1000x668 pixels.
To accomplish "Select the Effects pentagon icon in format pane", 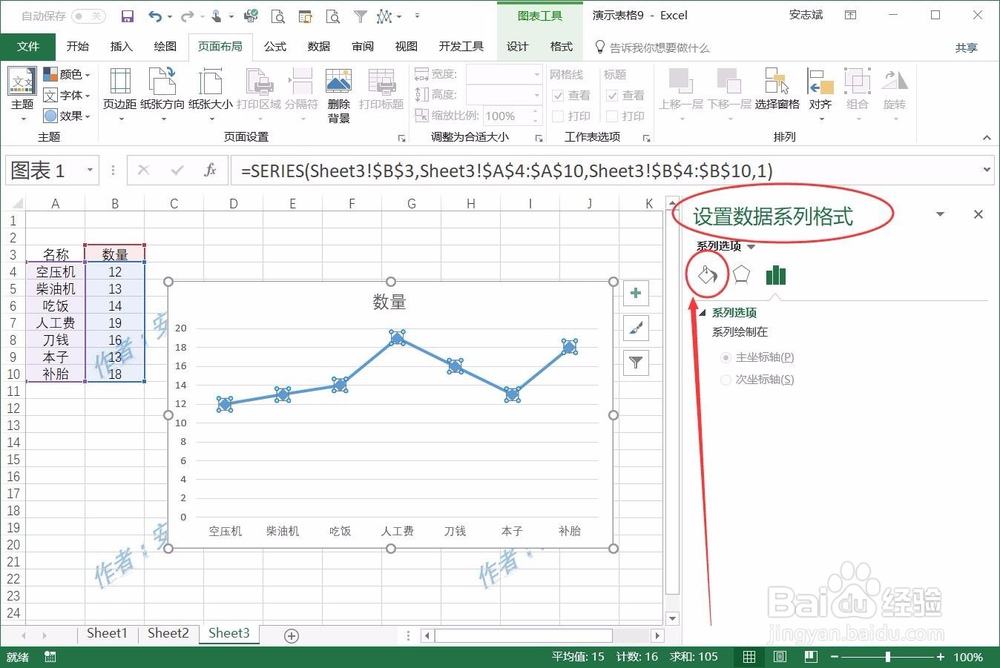I will point(740,274).
